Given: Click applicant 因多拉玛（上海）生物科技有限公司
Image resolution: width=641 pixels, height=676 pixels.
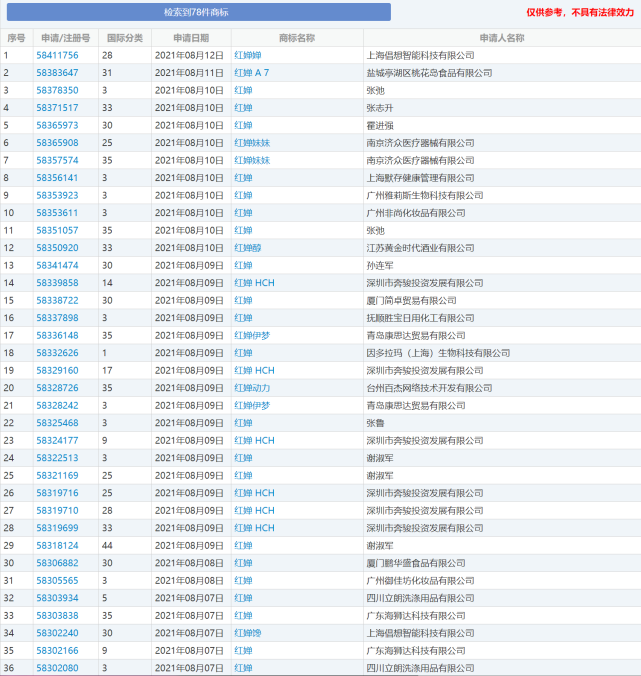Looking at the screenshot, I should [438, 353].
